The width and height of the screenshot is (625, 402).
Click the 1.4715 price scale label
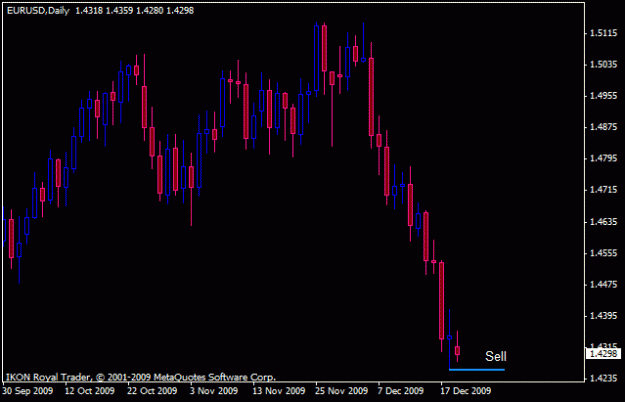(x=603, y=190)
